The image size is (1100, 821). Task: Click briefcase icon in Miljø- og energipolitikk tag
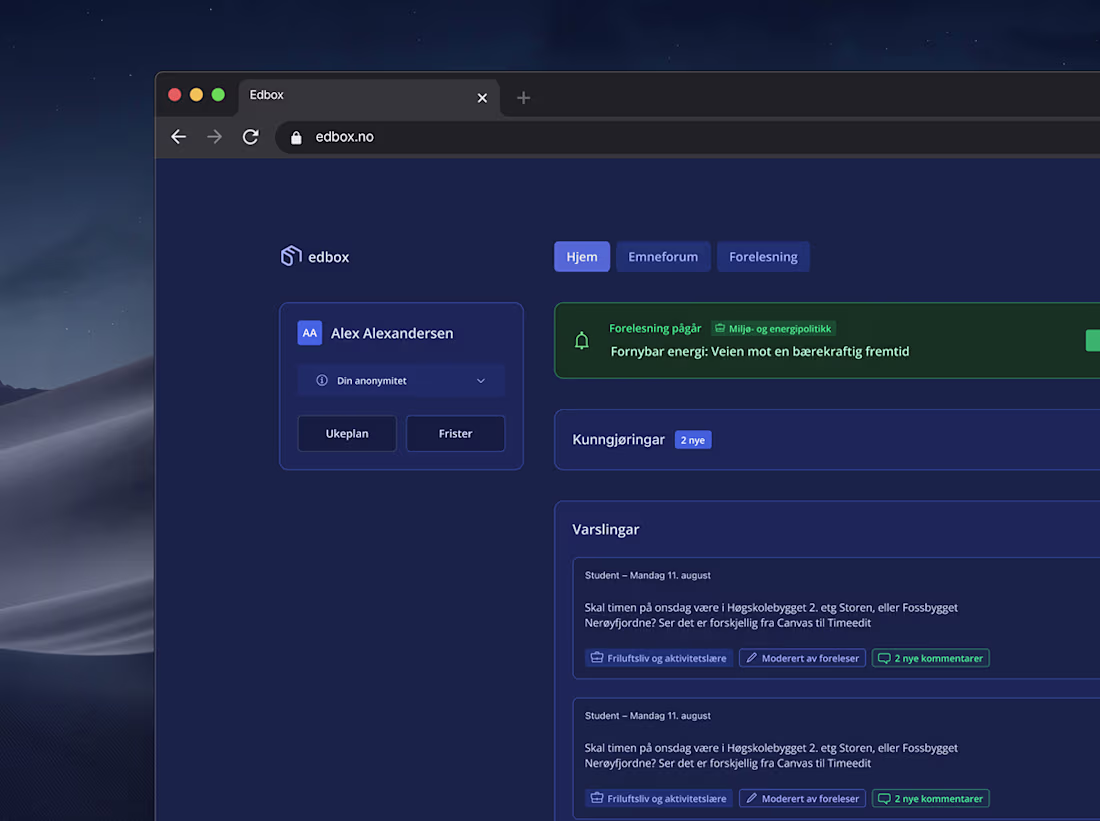720,328
